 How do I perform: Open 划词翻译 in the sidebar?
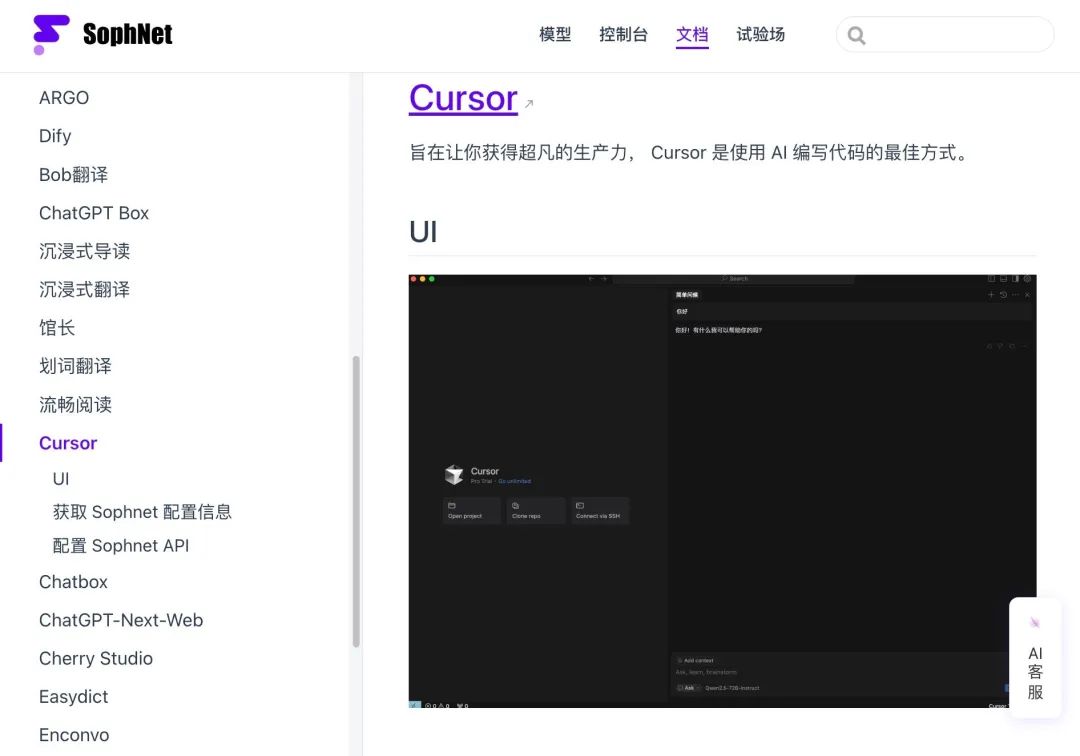click(x=75, y=366)
